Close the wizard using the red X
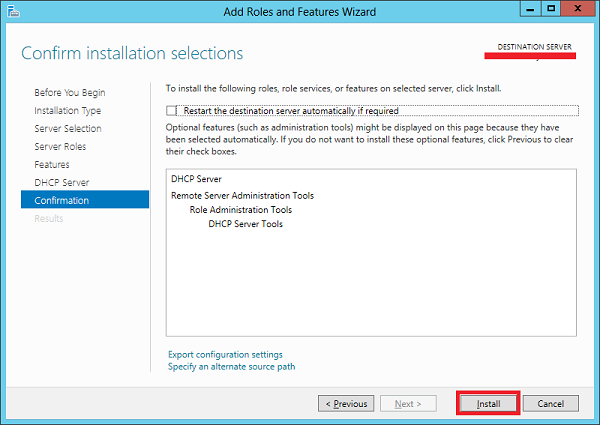 pos(579,10)
